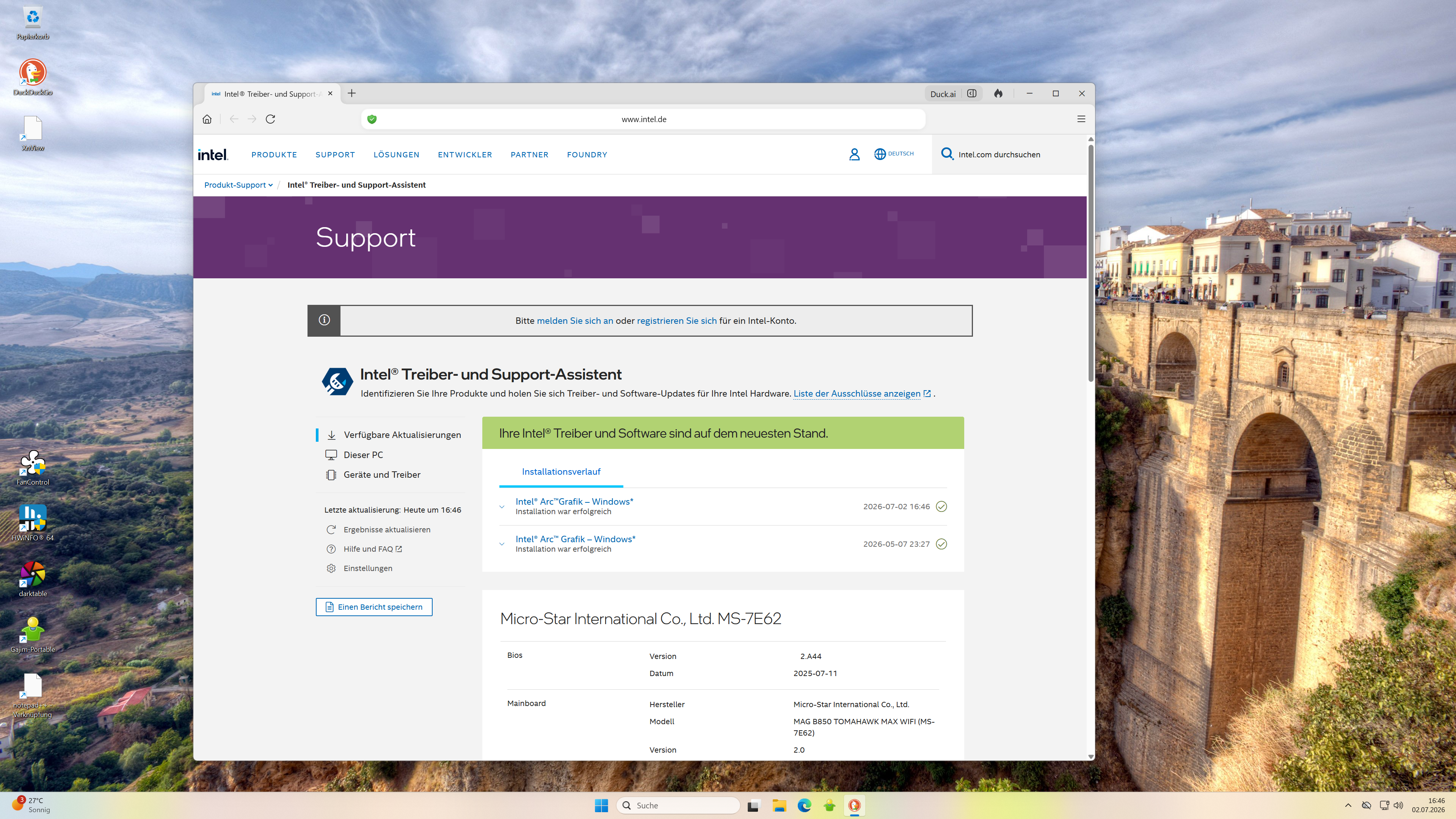Expand the Intel Arc Grafik 2026-07-02 entry
The image size is (1456, 819).
pyautogui.click(x=501, y=507)
